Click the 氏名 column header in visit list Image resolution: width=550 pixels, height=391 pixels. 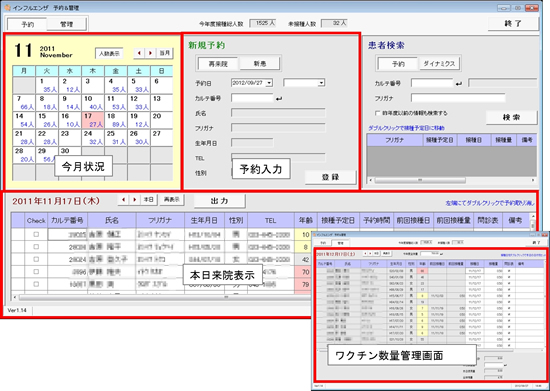(x=112, y=220)
